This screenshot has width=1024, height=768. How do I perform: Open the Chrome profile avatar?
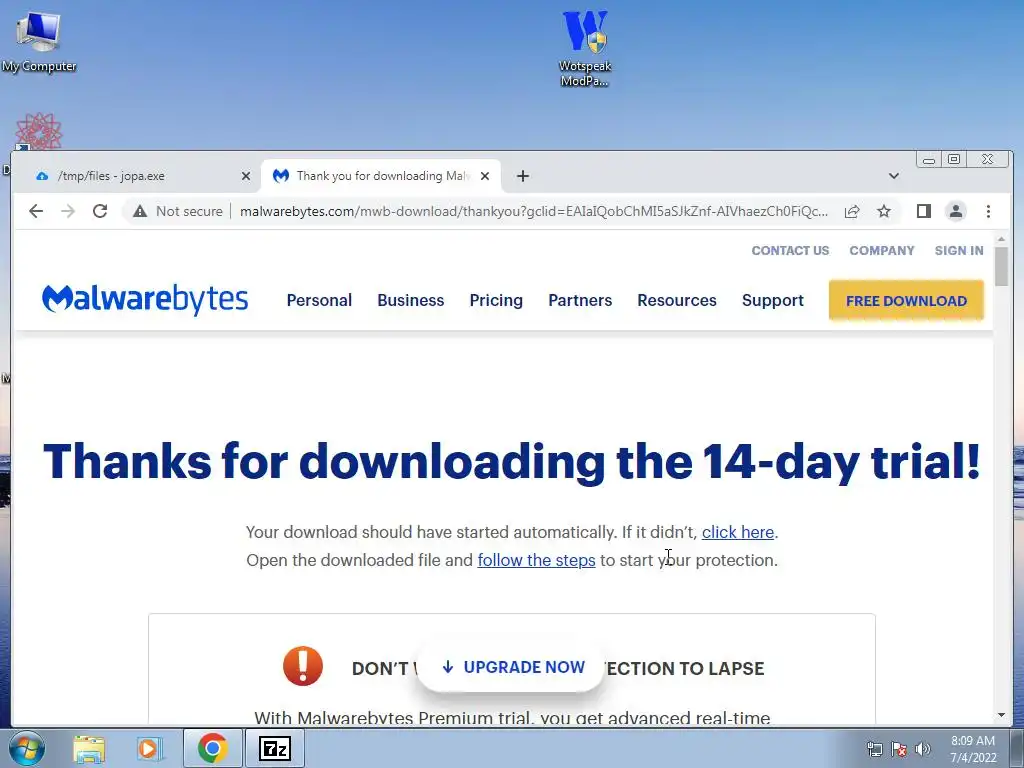[x=955, y=211]
